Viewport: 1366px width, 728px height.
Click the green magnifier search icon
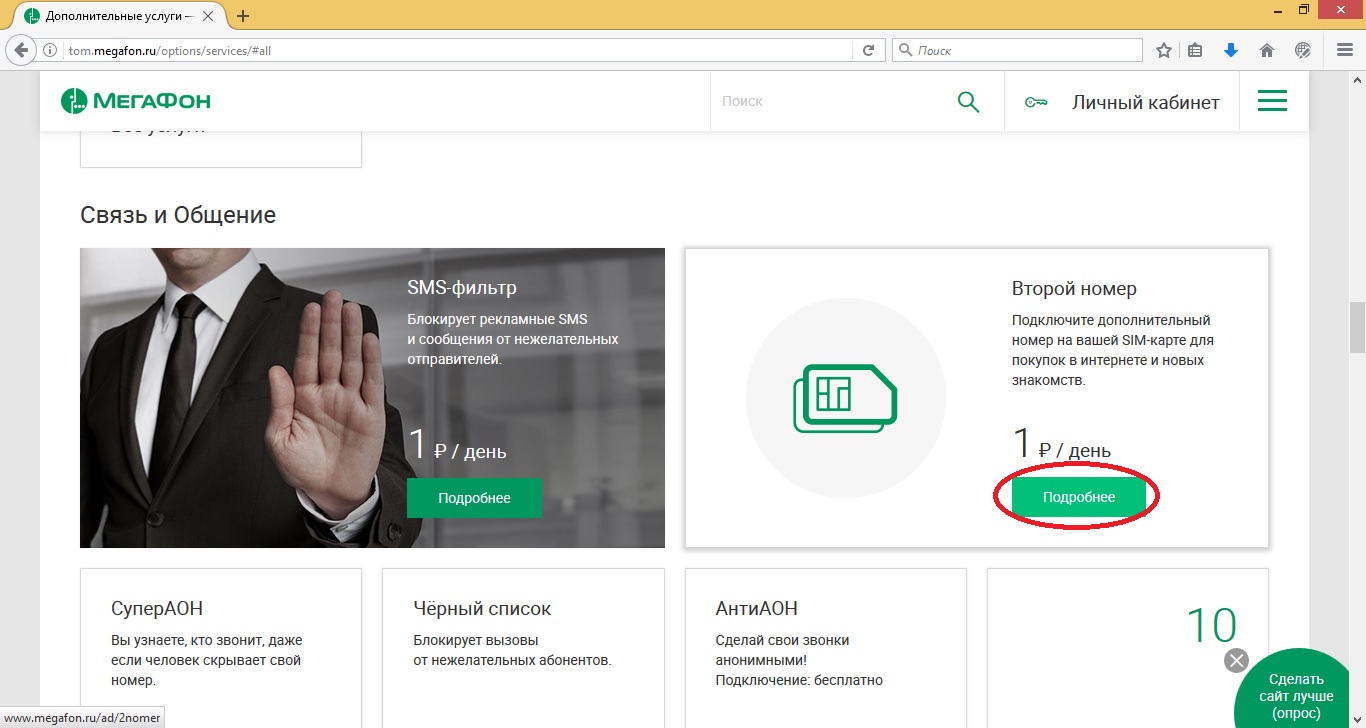pyautogui.click(x=968, y=101)
